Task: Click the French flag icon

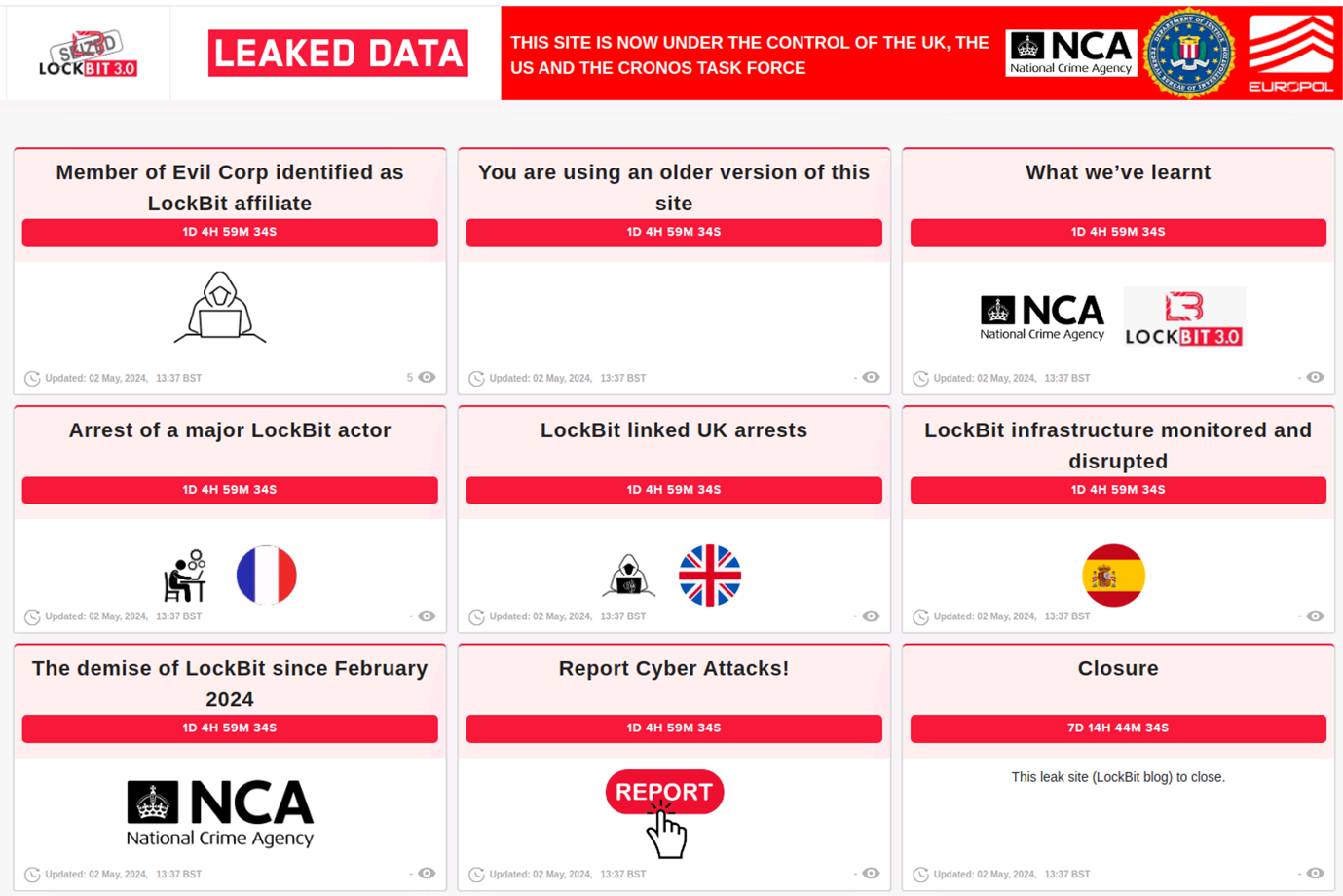Action: click(266, 576)
